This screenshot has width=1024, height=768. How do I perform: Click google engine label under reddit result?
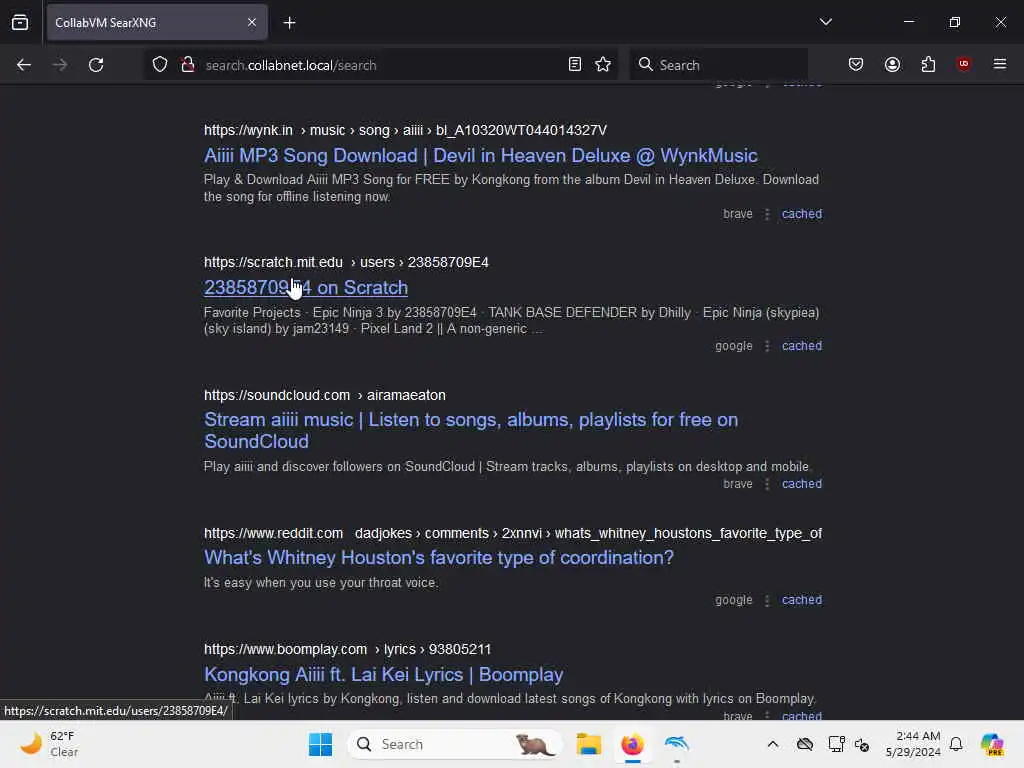coord(733,600)
